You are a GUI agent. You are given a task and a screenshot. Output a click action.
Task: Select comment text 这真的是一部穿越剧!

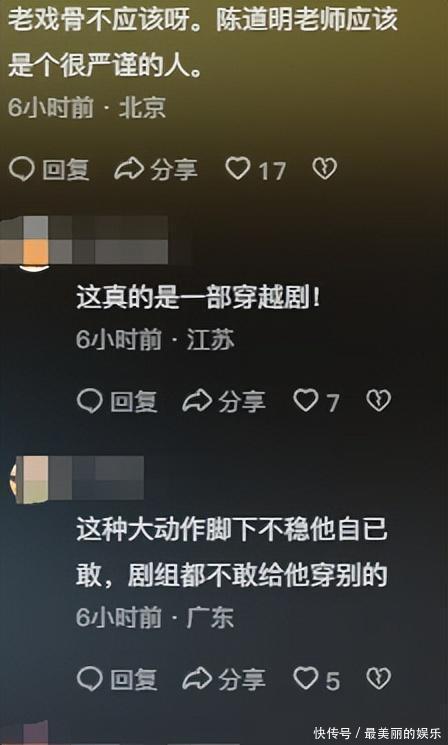click(198, 300)
